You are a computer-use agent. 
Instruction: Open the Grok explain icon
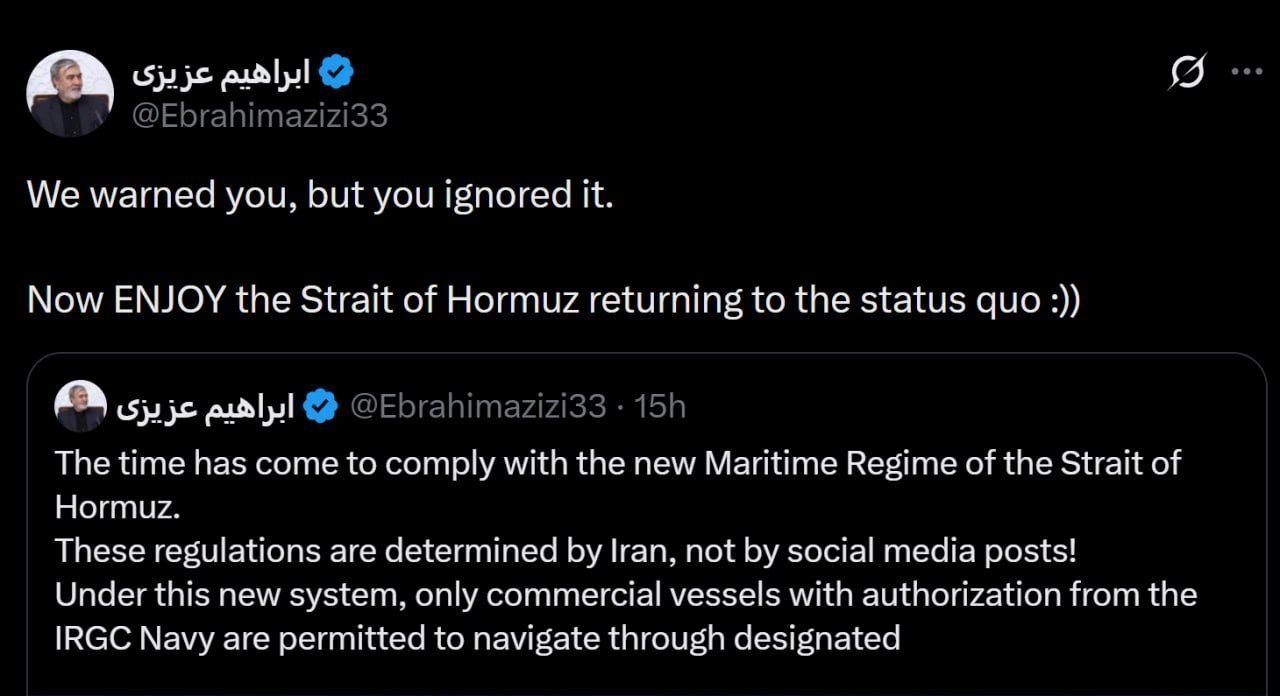(x=1186, y=73)
